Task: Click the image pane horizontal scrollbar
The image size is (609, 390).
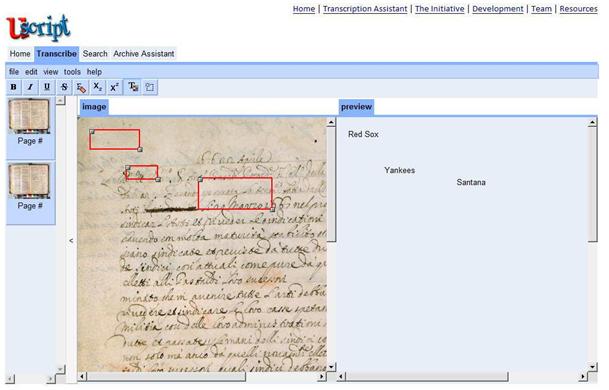Action: click(x=202, y=376)
